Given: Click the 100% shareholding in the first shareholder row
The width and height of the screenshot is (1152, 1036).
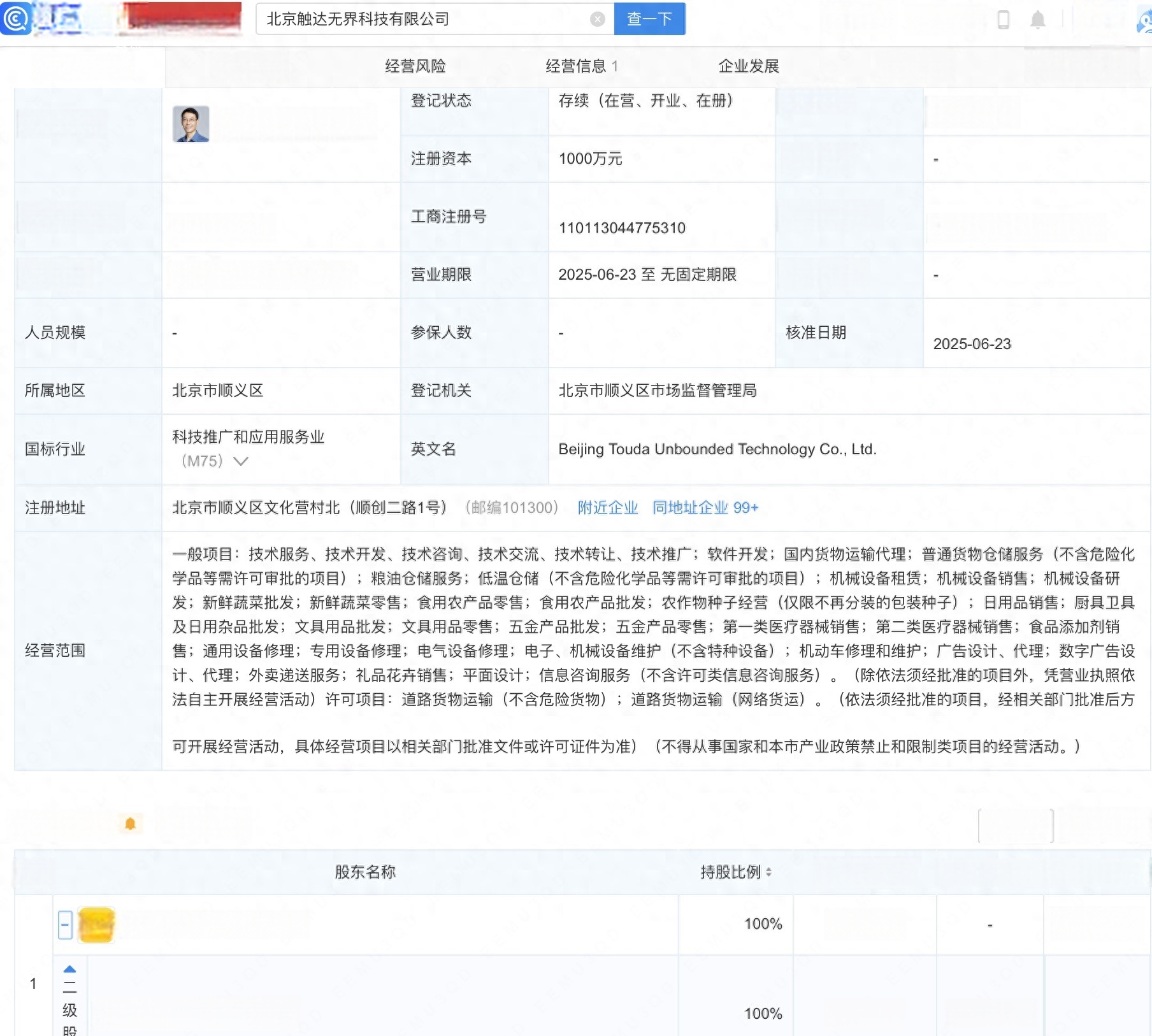Looking at the screenshot, I should click(x=763, y=924).
